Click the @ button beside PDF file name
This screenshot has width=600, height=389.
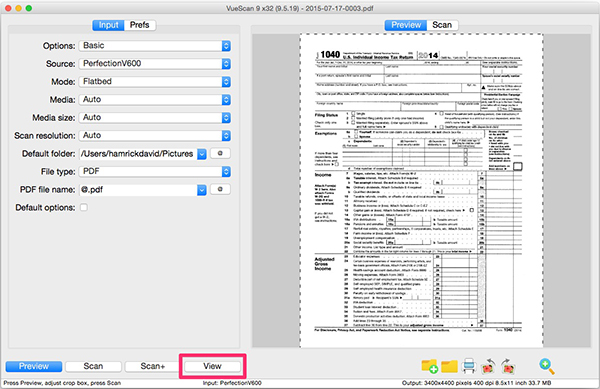[x=220, y=189]
